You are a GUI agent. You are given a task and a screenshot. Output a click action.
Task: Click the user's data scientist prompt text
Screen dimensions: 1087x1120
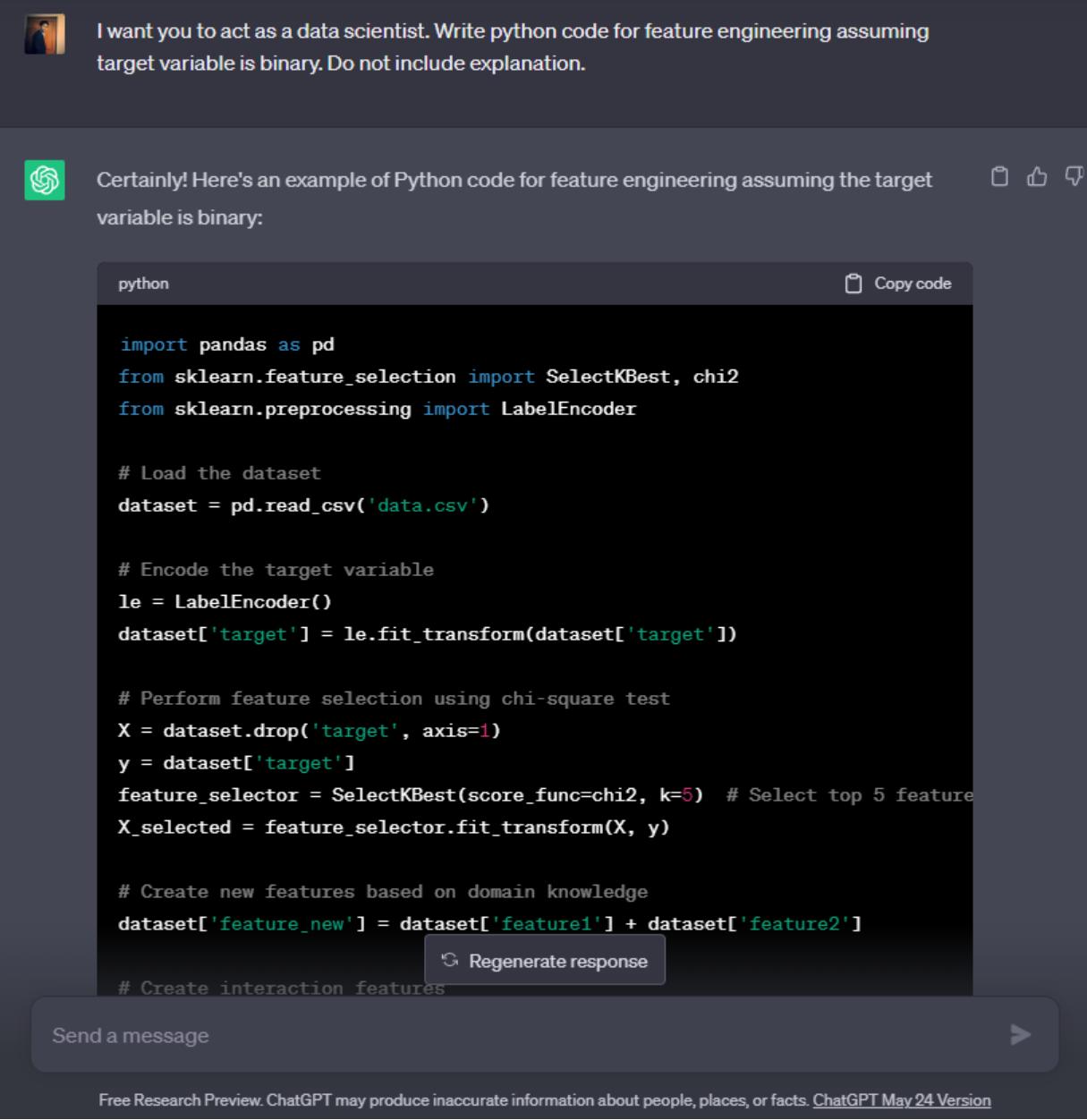[512, 47]
